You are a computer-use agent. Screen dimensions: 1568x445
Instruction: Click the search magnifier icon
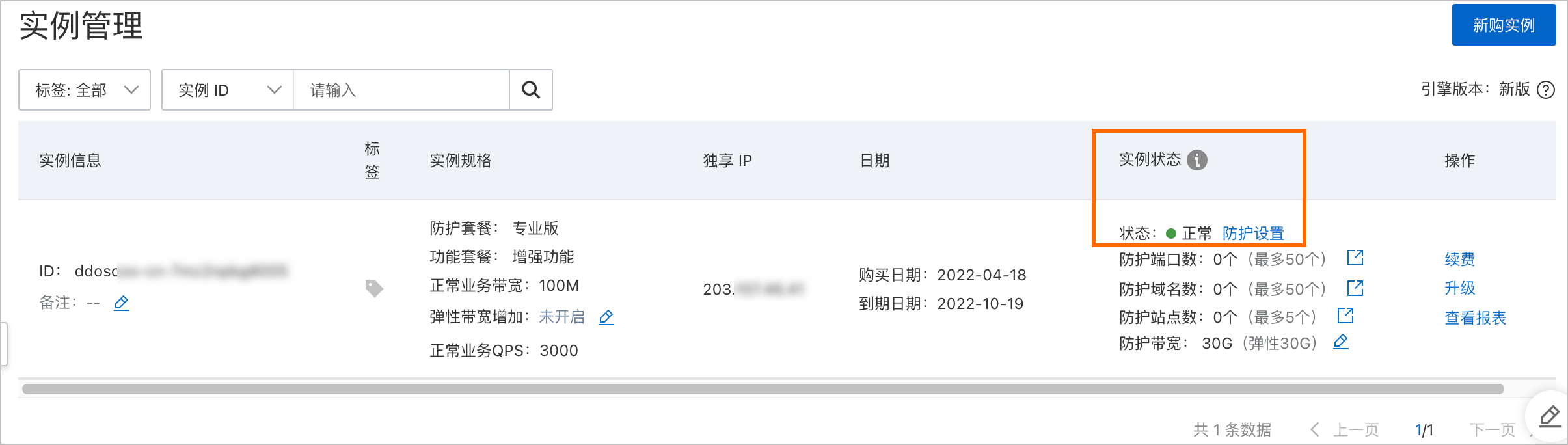pyautogui.click(x=531, y=90)
